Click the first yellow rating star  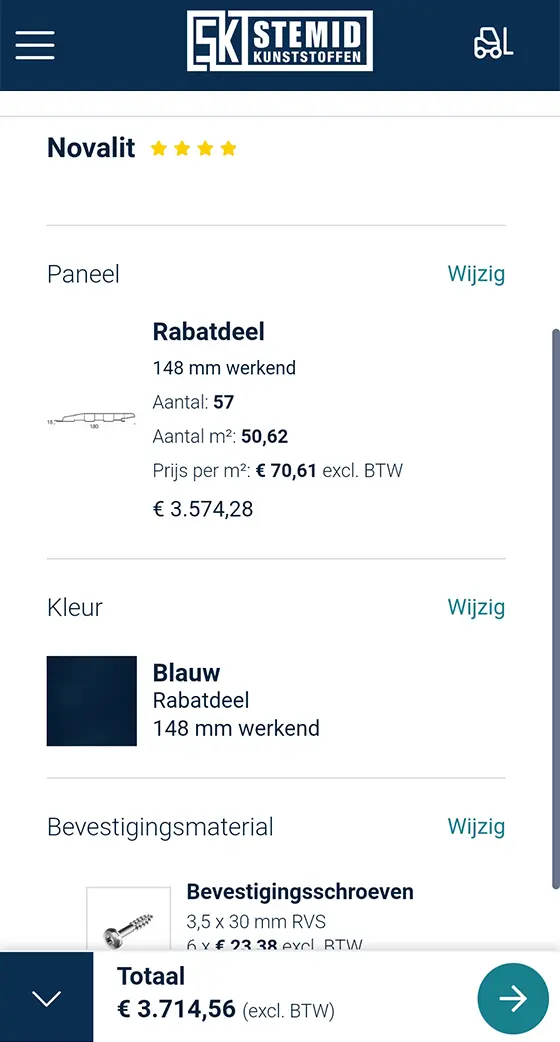[x=158, y=148]
